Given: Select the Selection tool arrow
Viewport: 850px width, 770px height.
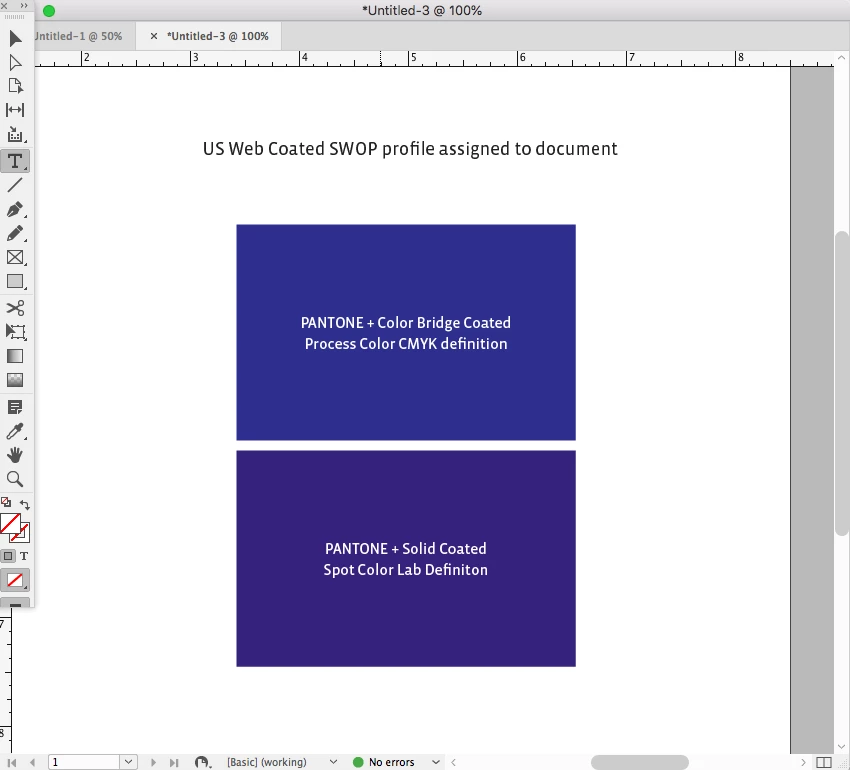Looking at the screenshot, I should (15, 38).
